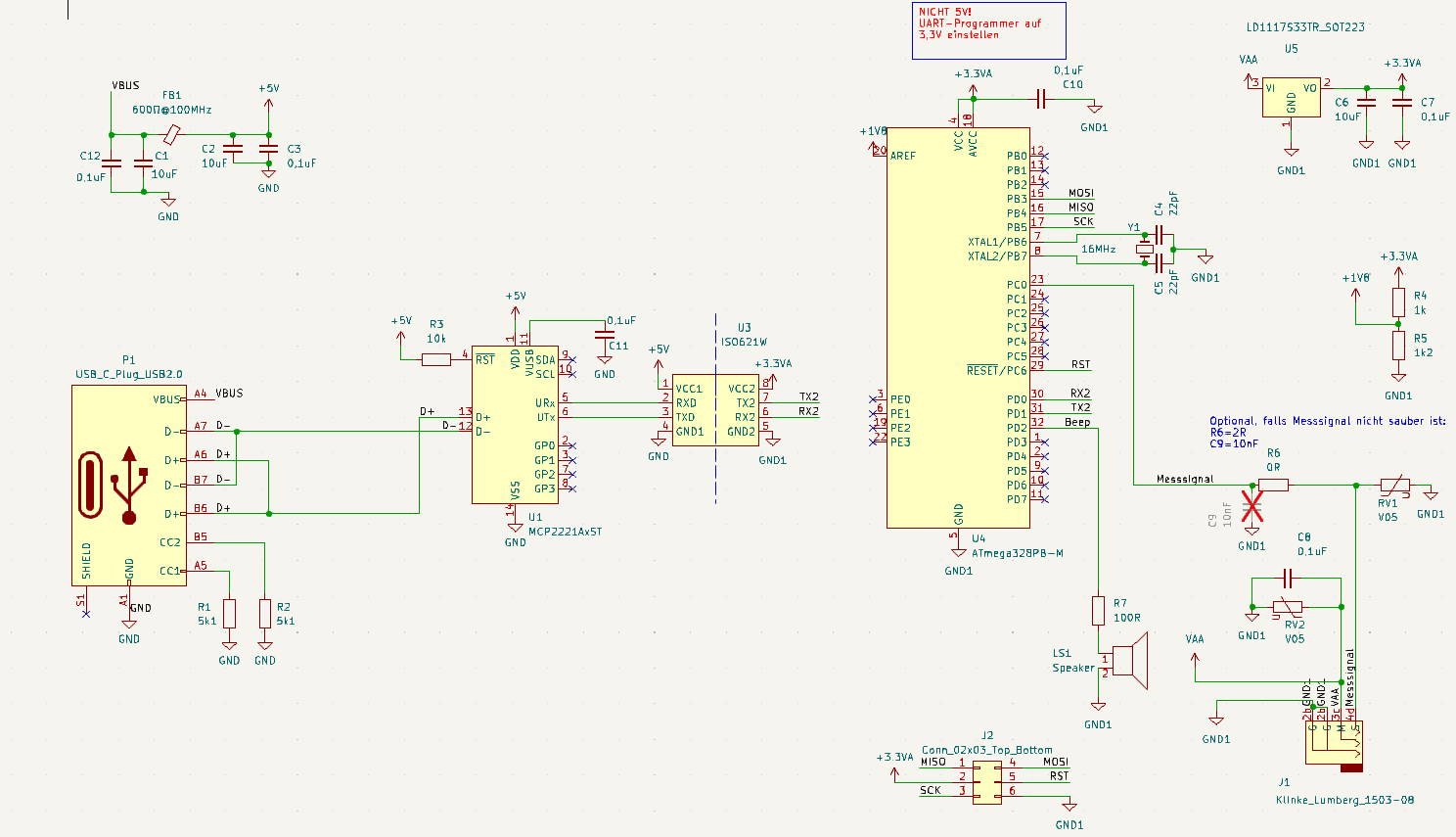This screenshot has height=837, width=1456.
Task: Select the ISO621W isolator U3
Action: 715,409
